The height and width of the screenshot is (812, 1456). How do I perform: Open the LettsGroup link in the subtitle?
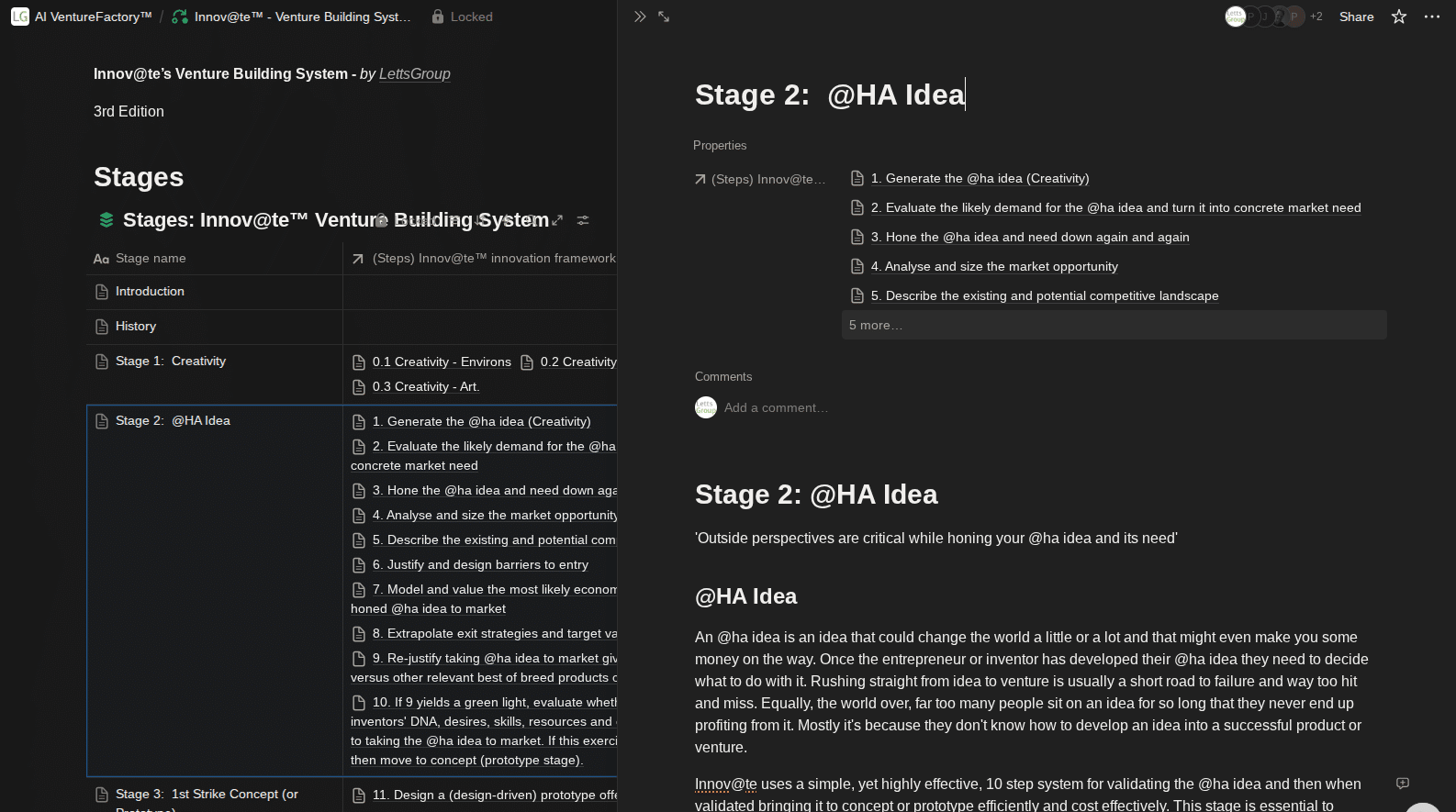[415, 73]
